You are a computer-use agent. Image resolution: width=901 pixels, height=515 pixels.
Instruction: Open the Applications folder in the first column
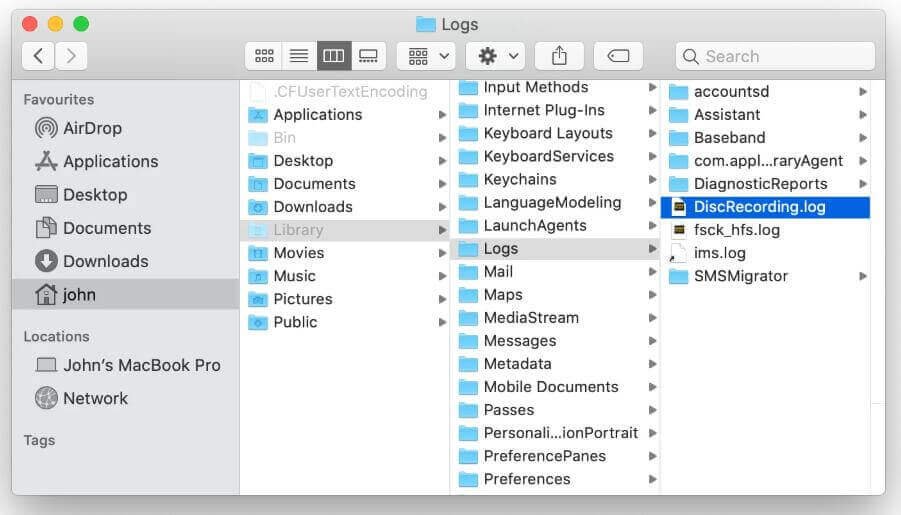[x=345, y=114]
